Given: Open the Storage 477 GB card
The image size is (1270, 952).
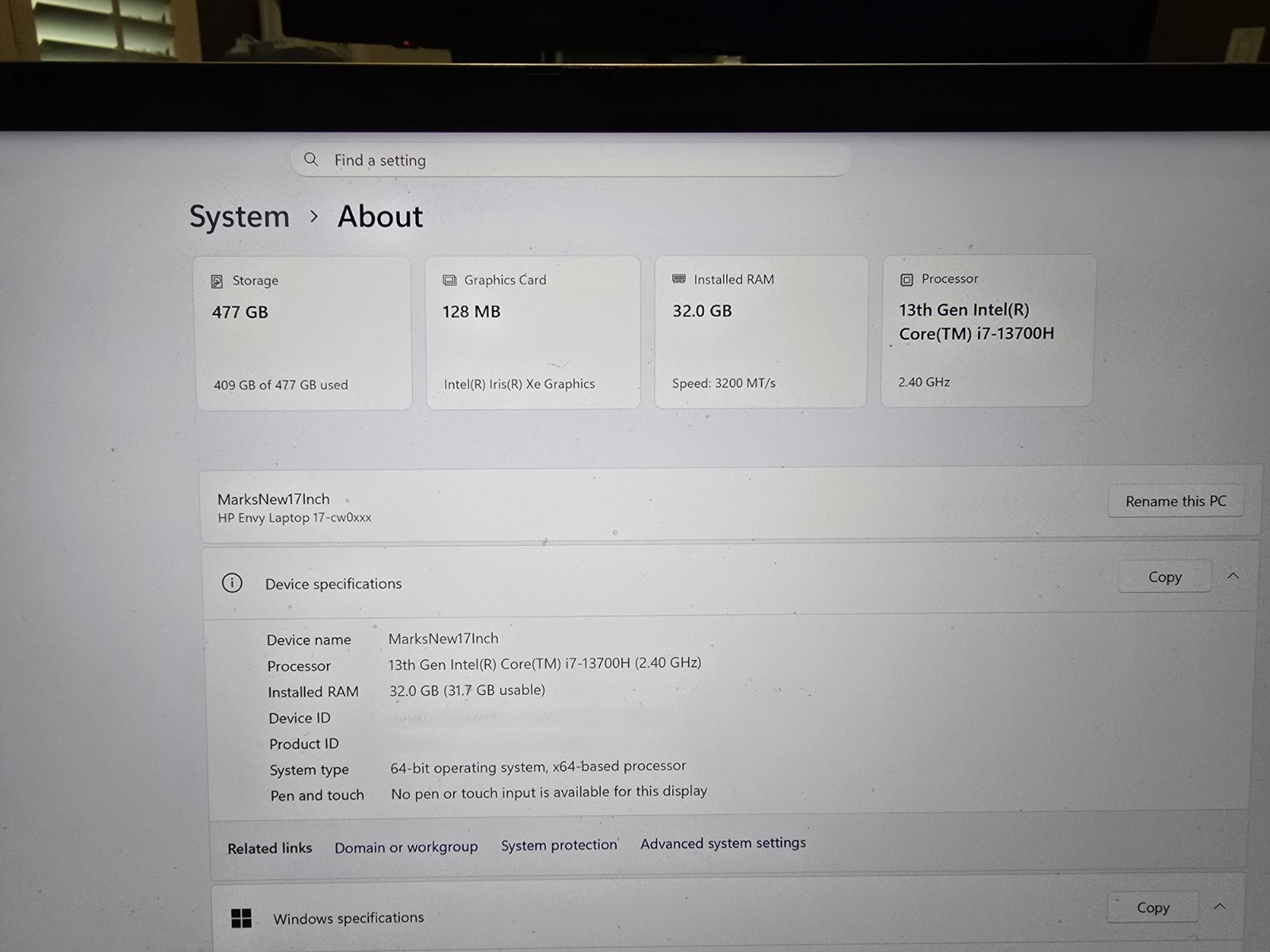Looking at the screenshot, I should (304, 333).
